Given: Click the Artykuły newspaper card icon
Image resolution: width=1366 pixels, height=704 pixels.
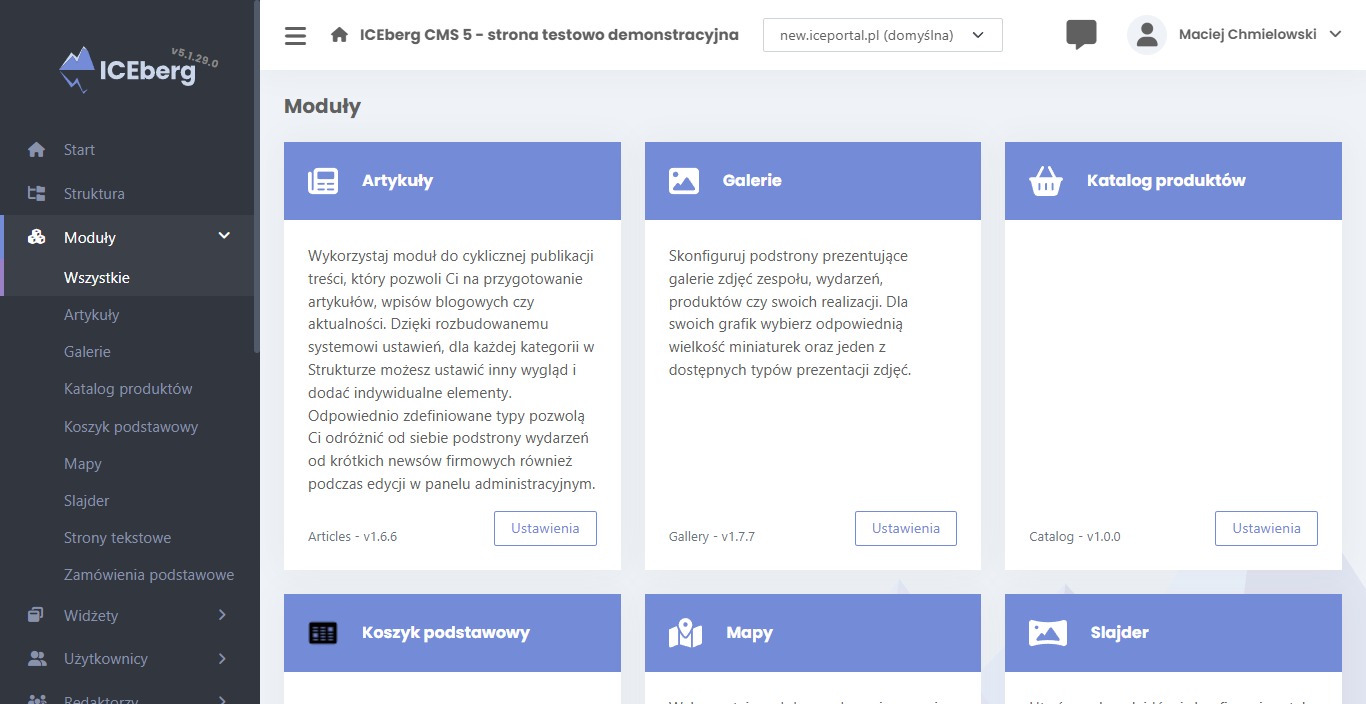Looking at the screenshot, I should (323, 181).
